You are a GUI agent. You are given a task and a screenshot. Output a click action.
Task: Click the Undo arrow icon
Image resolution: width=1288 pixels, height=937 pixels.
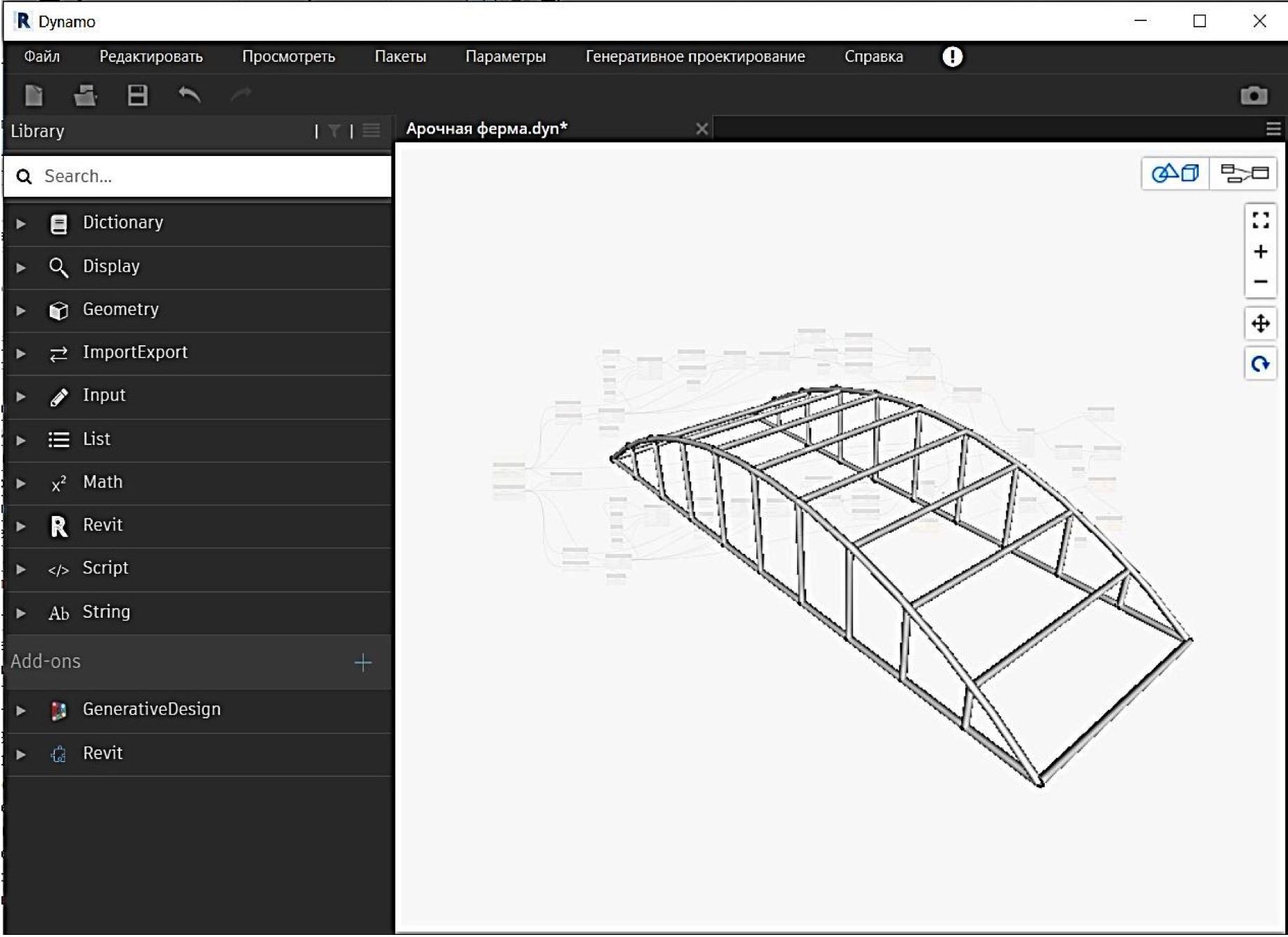pyautogui.click(x=189, y=95)
